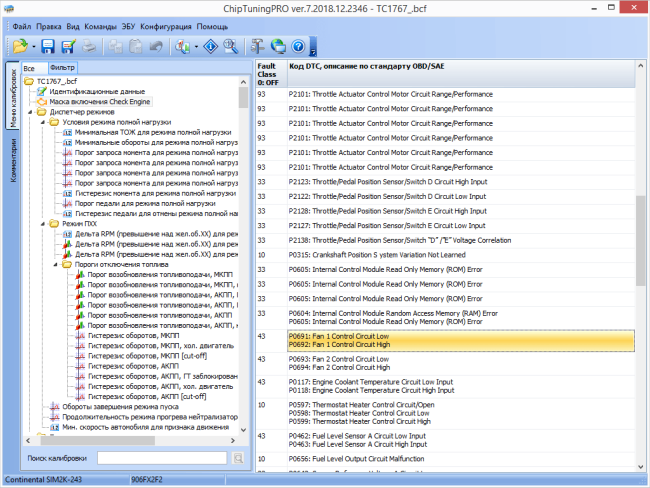Select the TC1767_.bcf root tree node
This screenshot has height=488, width=650.
pyautogui.click(x=56, y=81)
